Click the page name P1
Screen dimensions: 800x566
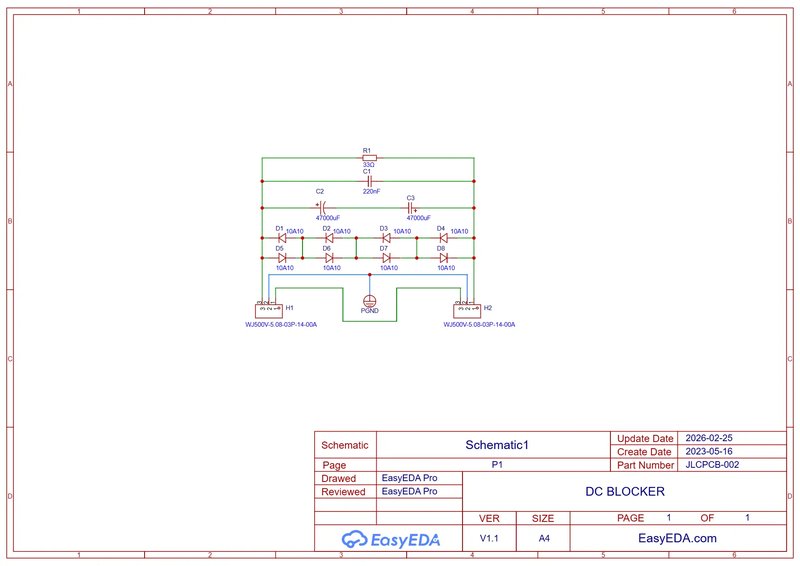(497, 464)
